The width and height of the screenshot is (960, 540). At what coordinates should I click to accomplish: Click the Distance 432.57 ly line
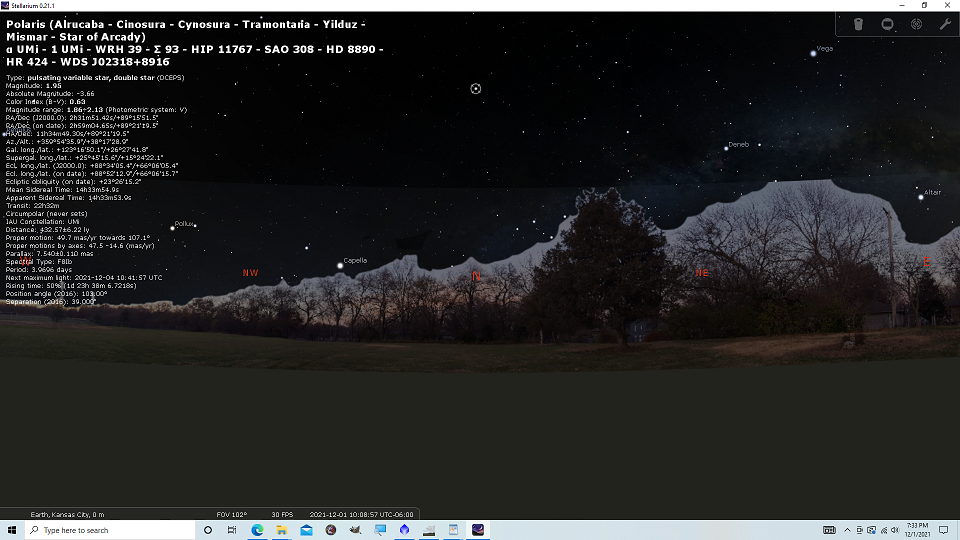click(47, 230)
